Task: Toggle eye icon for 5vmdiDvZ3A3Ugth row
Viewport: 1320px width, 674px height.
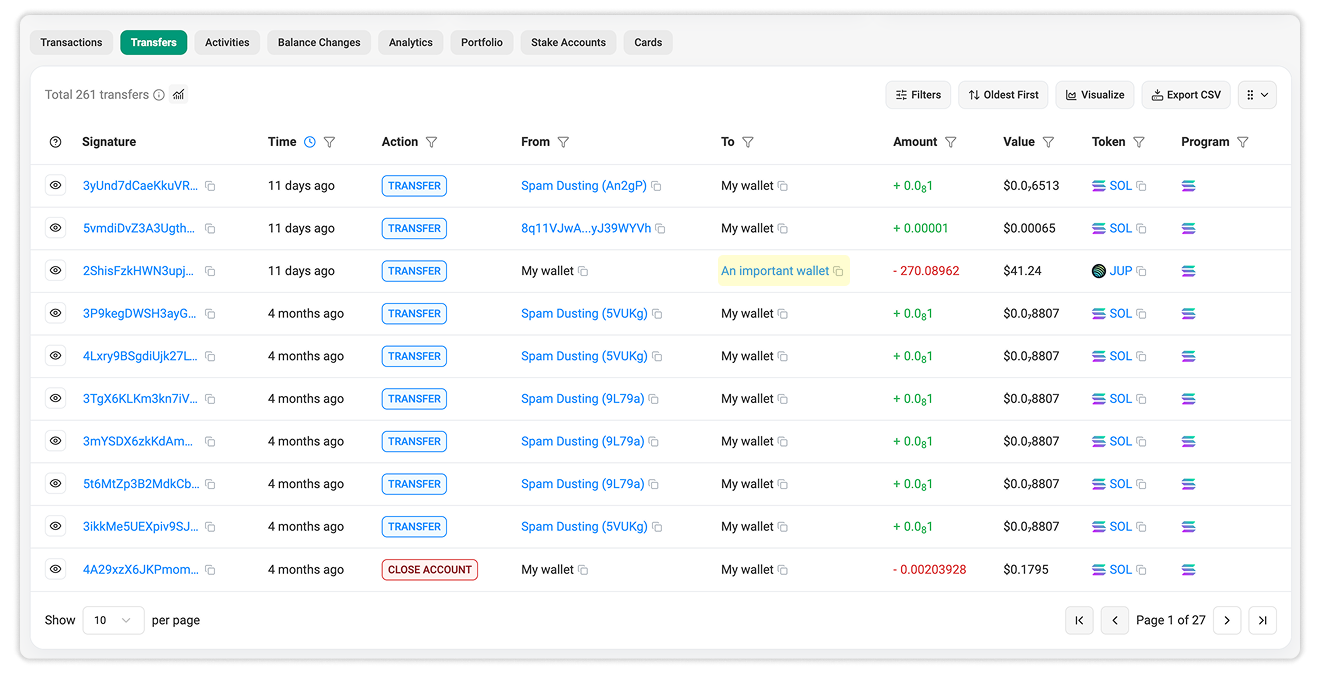Action: [56, 228]
